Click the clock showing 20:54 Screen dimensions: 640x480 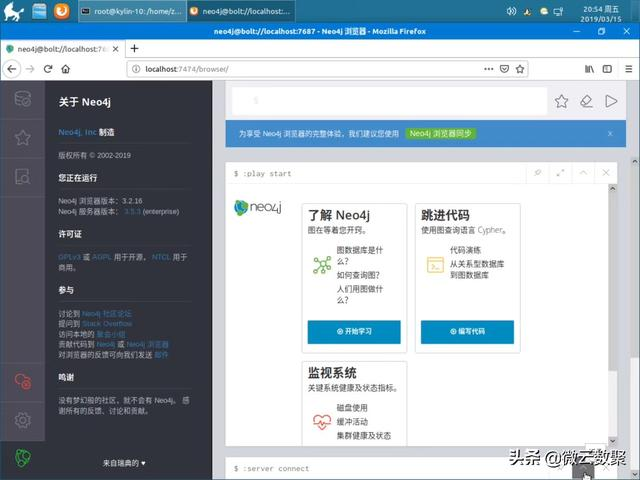pos(601,13)
